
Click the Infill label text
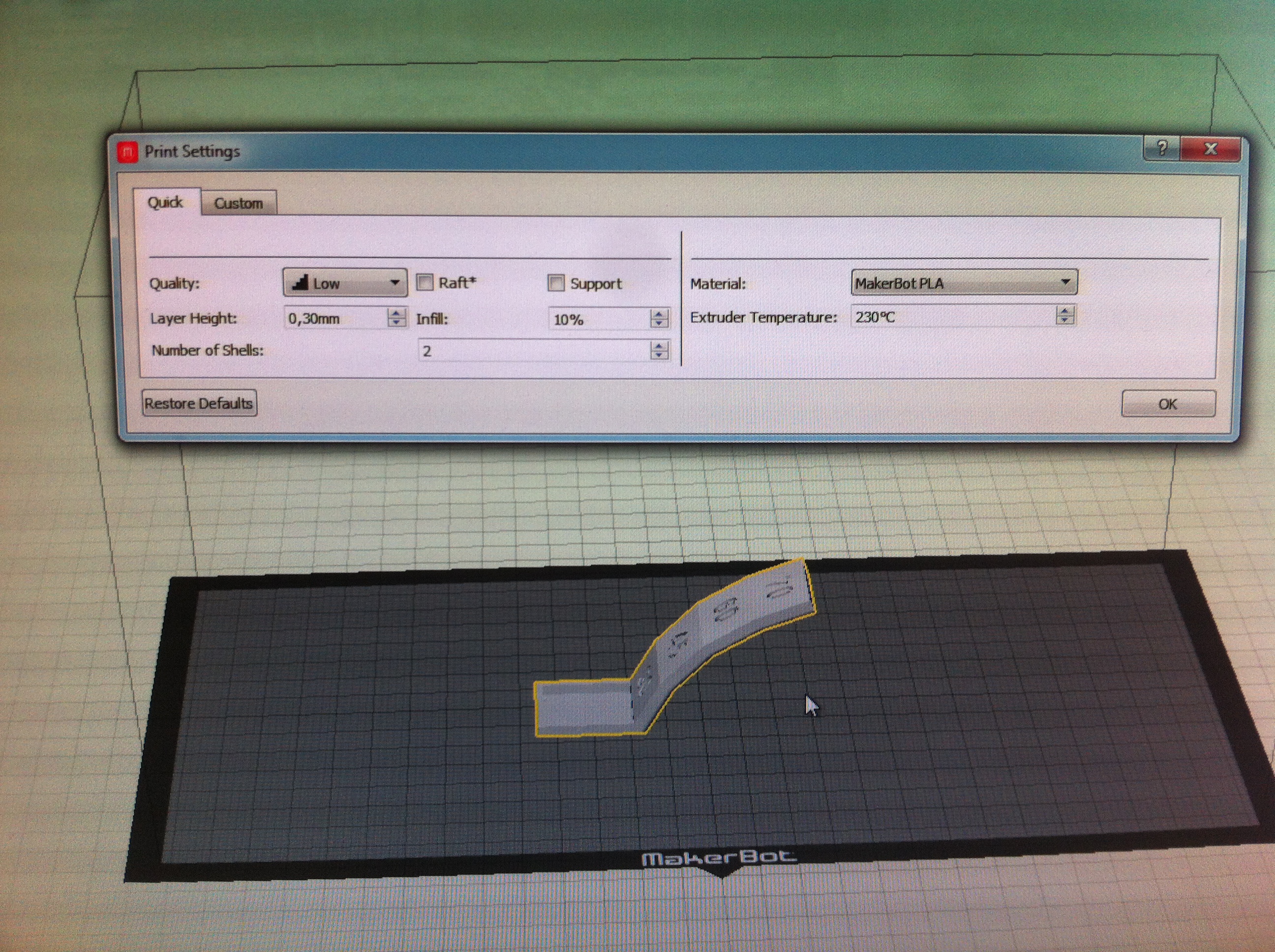432,319
